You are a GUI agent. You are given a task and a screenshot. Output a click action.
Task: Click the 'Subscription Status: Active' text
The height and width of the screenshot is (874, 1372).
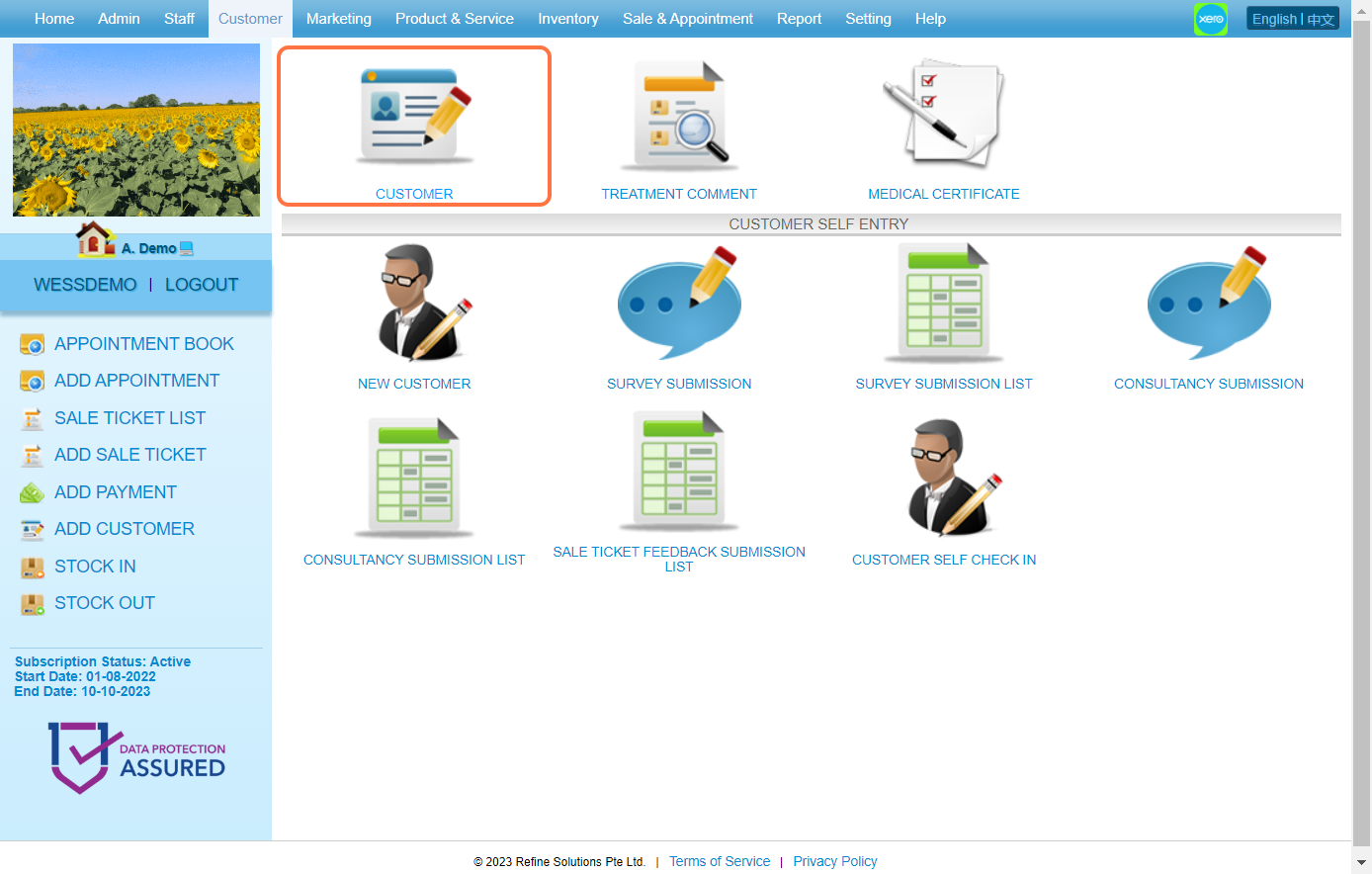[103, 661]
